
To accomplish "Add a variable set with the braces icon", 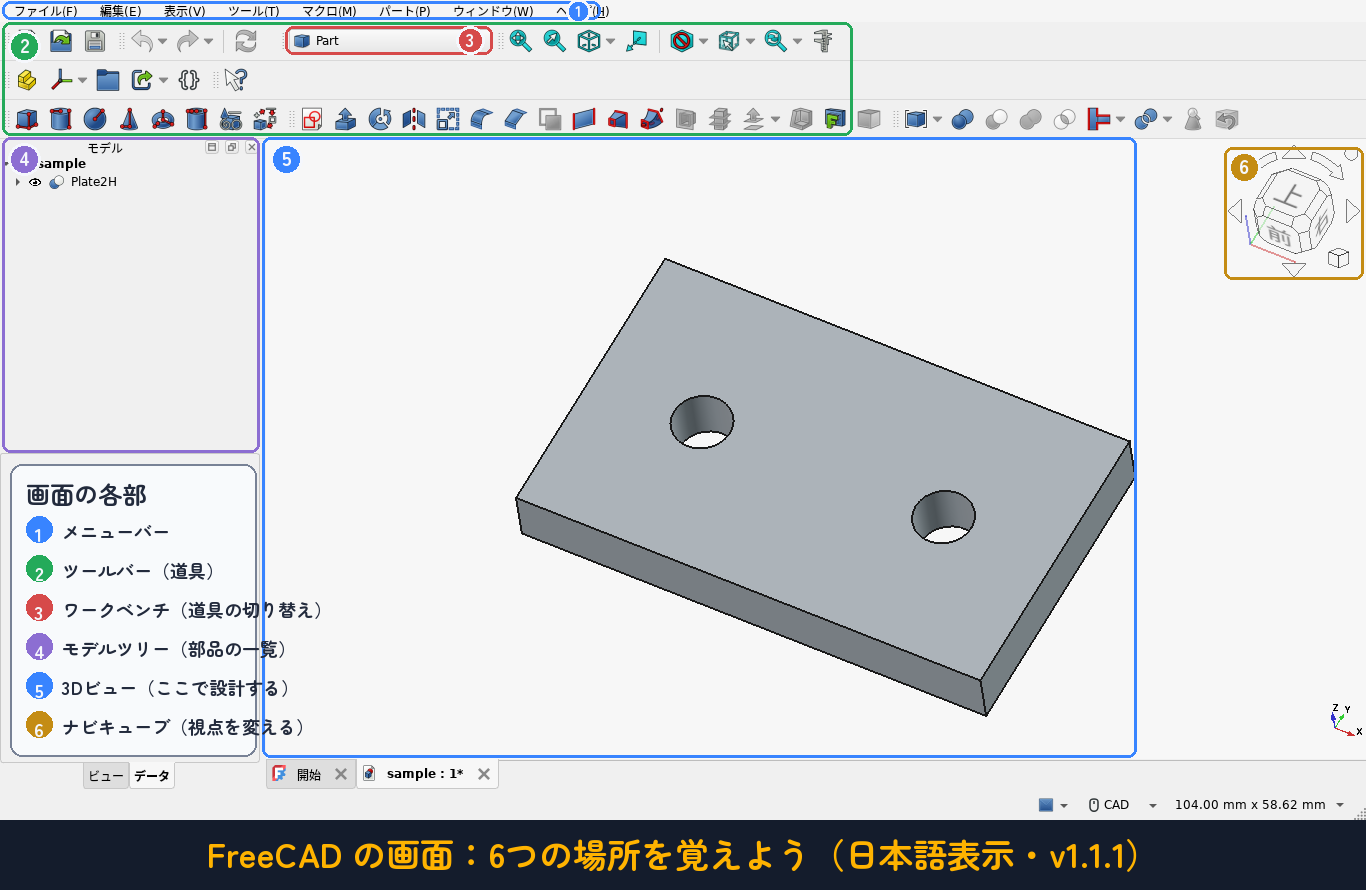I will [x=189, y=79].
